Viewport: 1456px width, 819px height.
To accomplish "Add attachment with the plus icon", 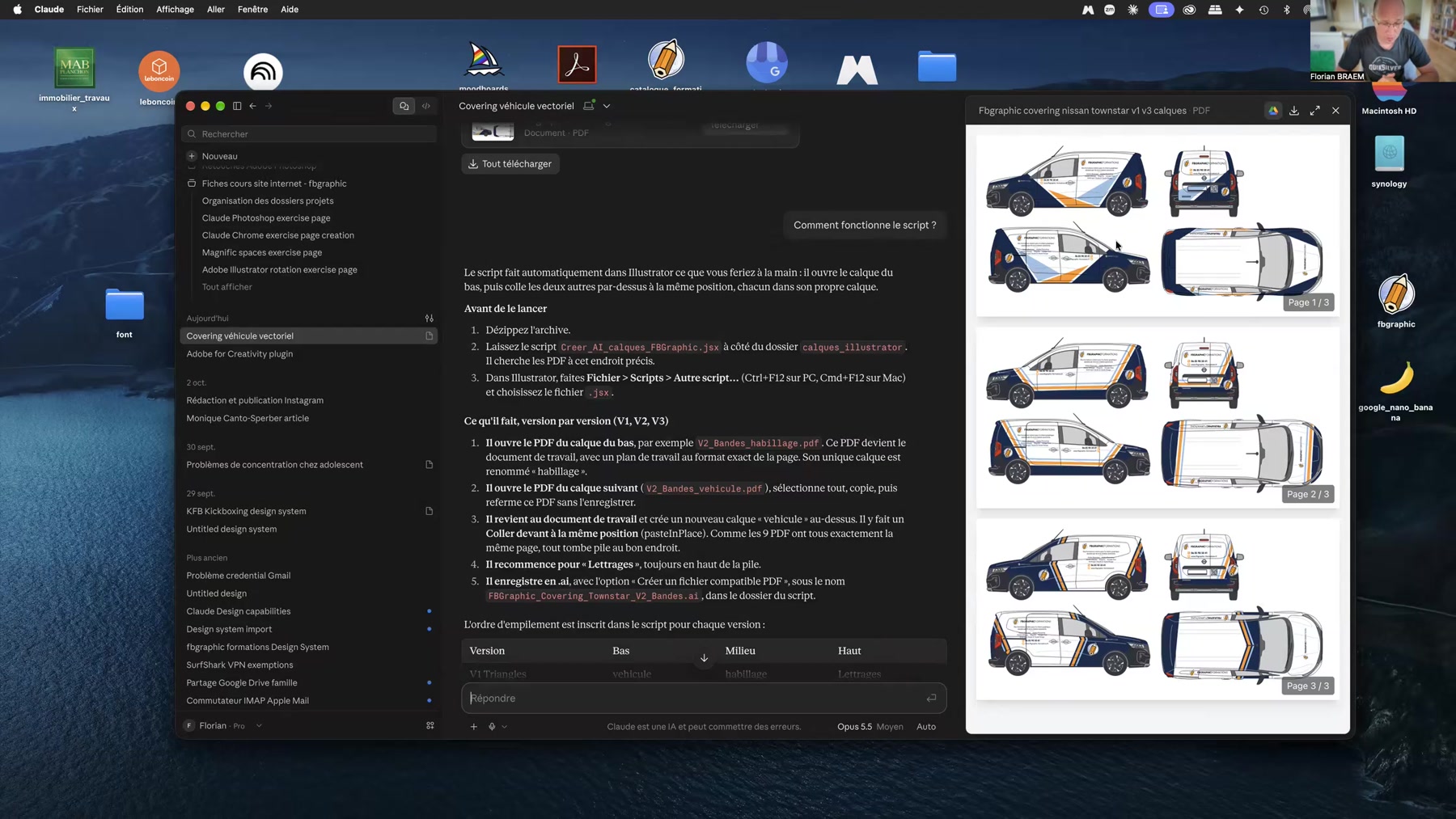I will (x=474, y=727).
